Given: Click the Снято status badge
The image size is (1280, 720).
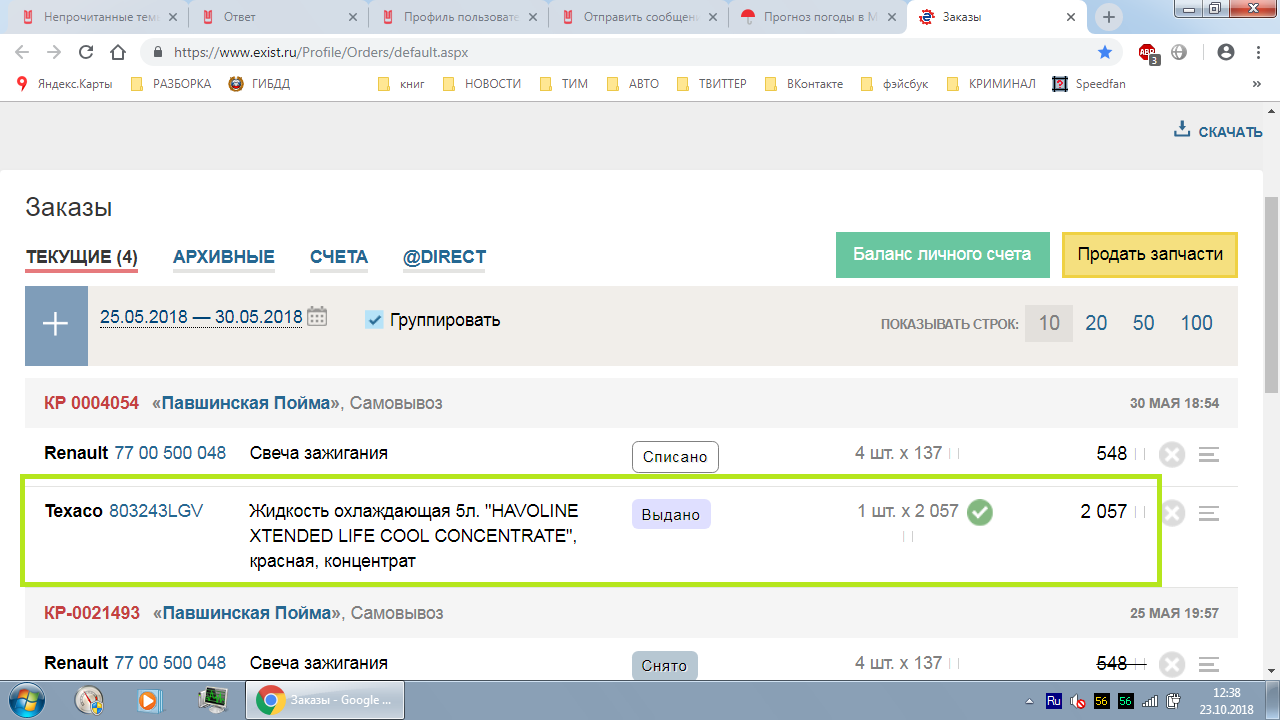Looking at the screenshot, I should click(665, 666).
